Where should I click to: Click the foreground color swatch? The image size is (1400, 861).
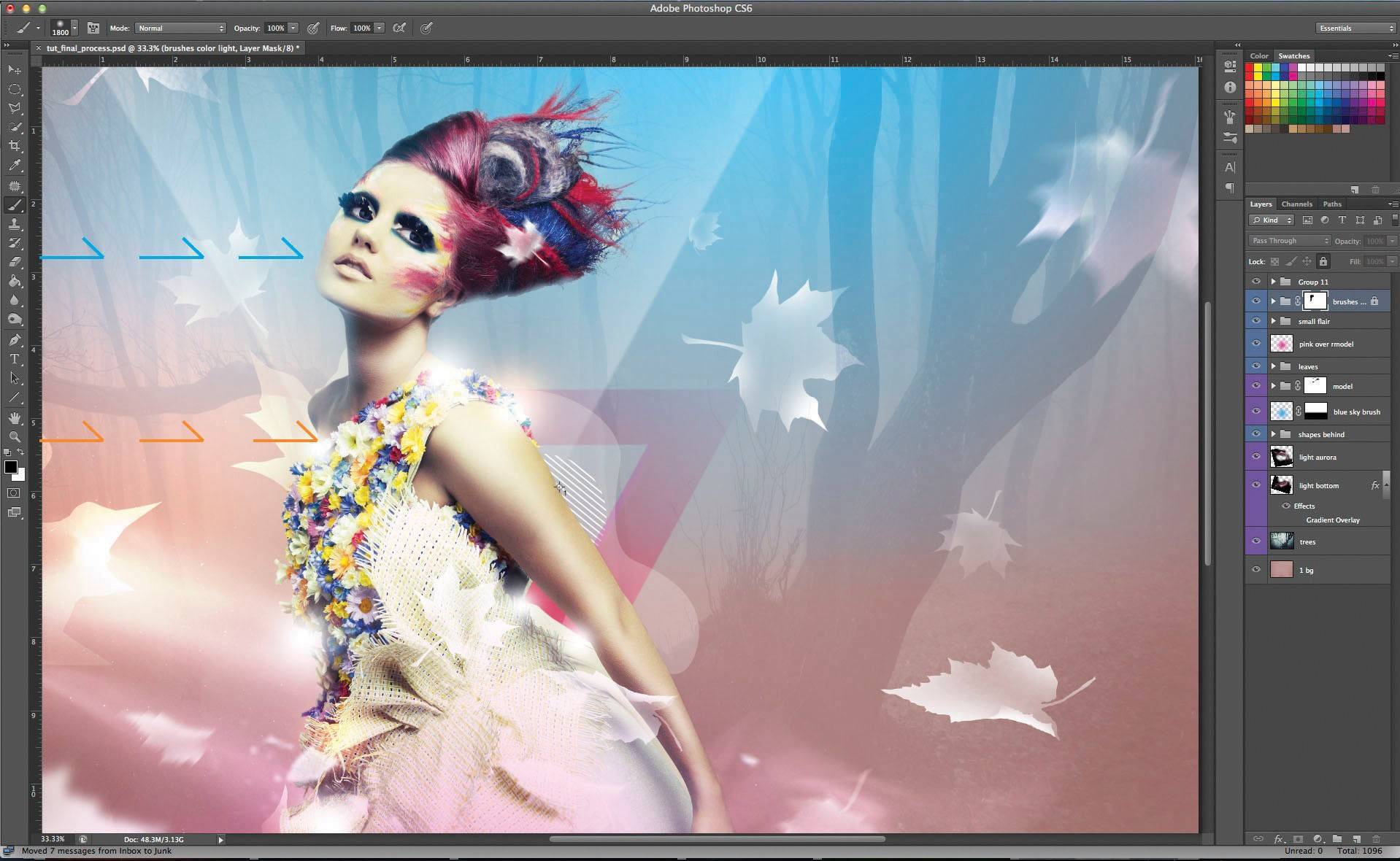(11, 468)
